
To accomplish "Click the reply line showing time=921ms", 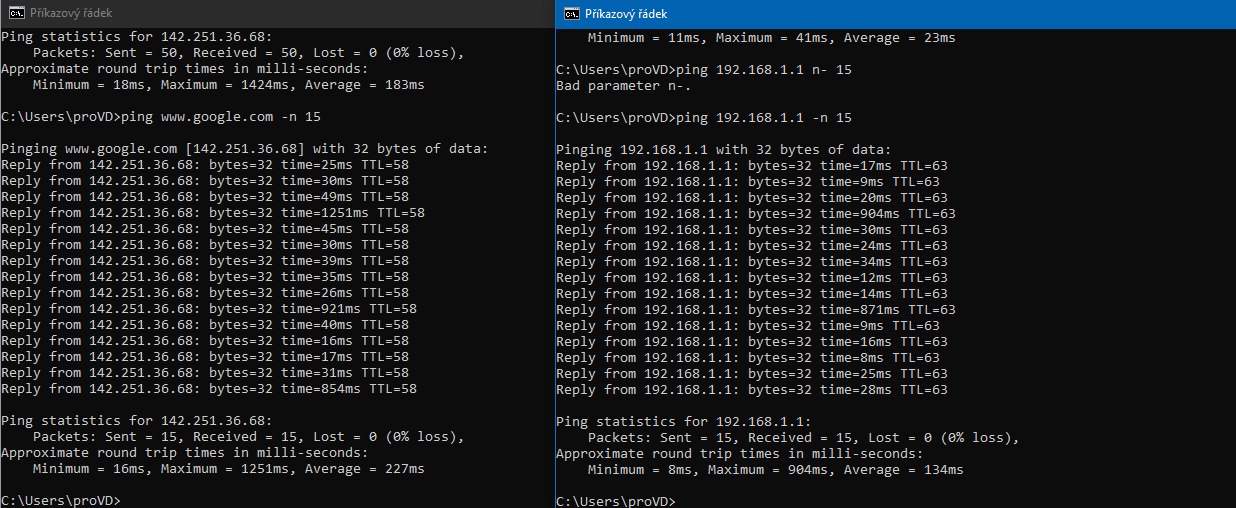I will coord(209,309).
